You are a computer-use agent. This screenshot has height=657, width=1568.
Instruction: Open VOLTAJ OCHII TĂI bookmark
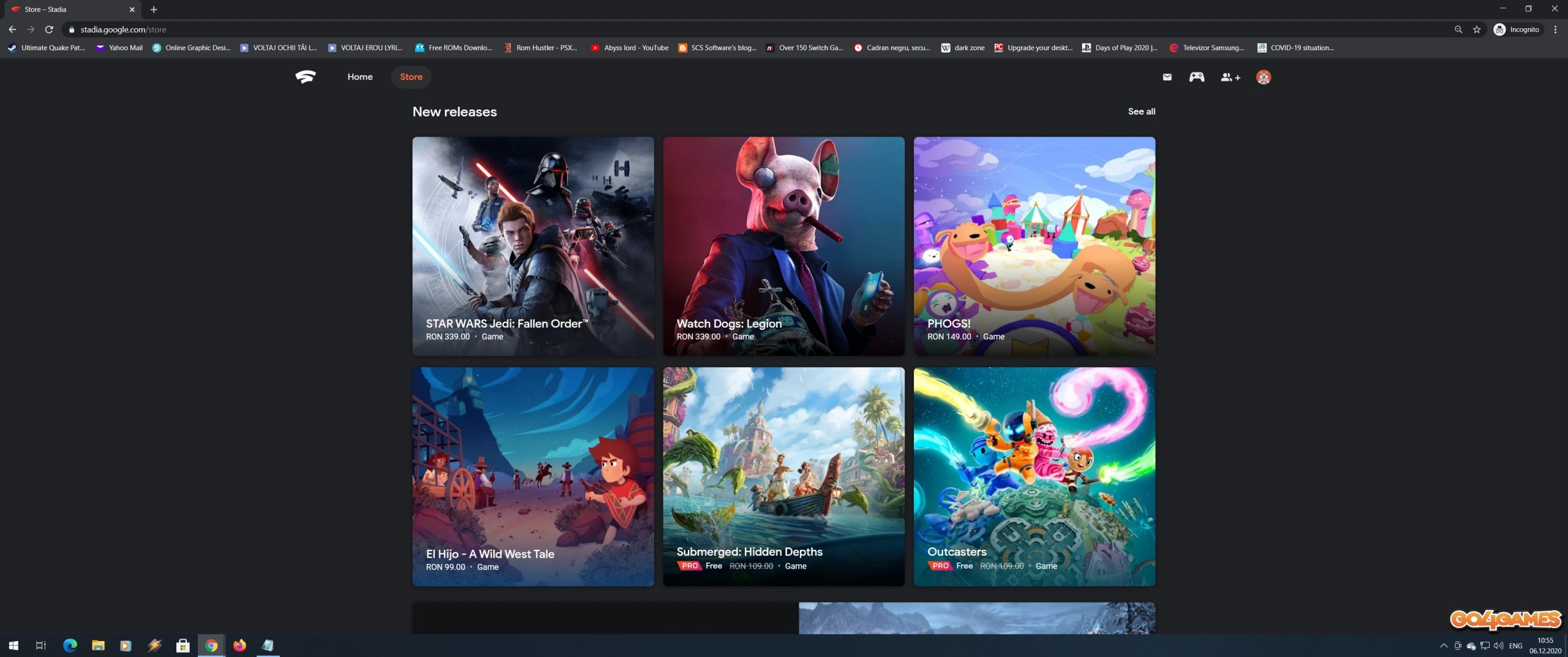click(x=279, y=47)
